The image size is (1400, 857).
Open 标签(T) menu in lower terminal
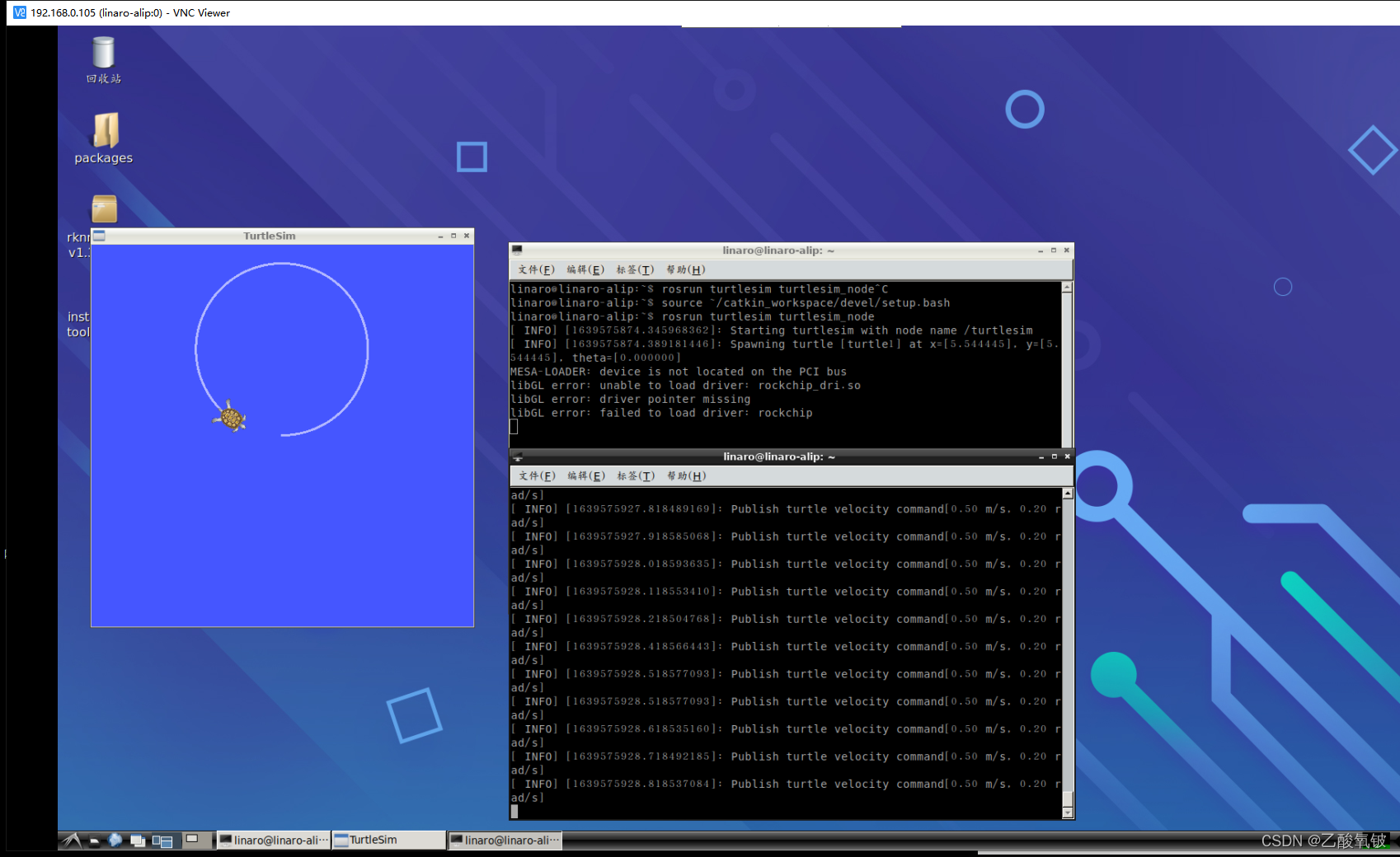pos(636,475)
